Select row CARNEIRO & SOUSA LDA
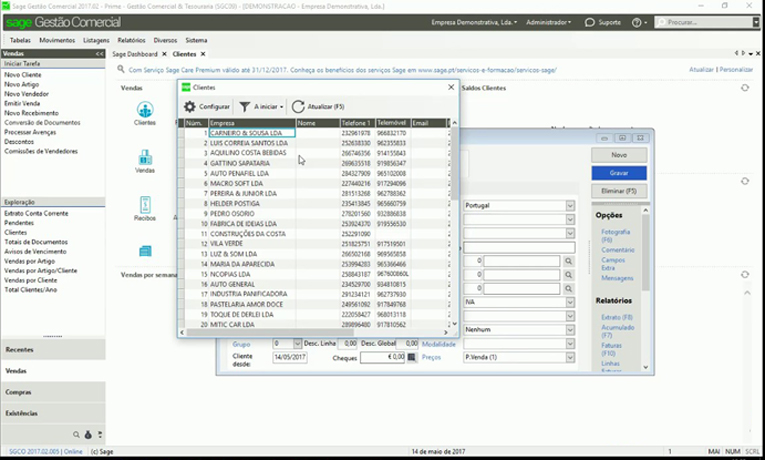Image resolution: width=765 pixels, height=460 pixels. pyautogui.click(x=315, y=133)
